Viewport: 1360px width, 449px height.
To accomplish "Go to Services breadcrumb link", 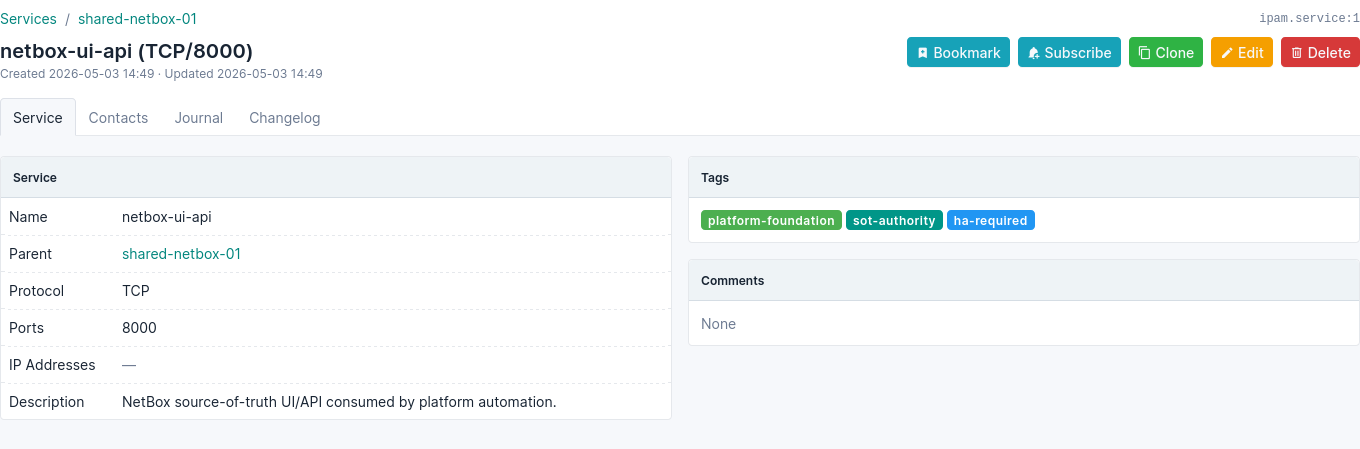I will tap(28, 18).
